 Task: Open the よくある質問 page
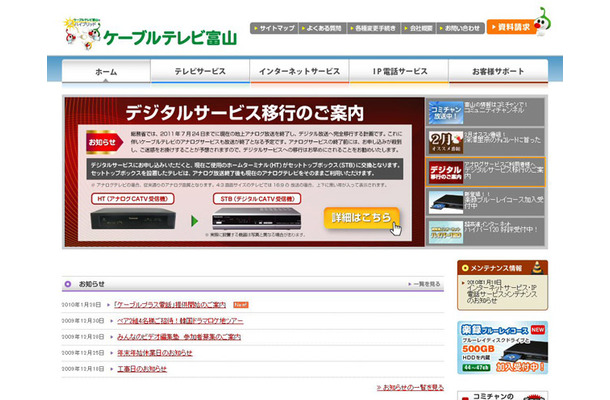tap(322, 28)
